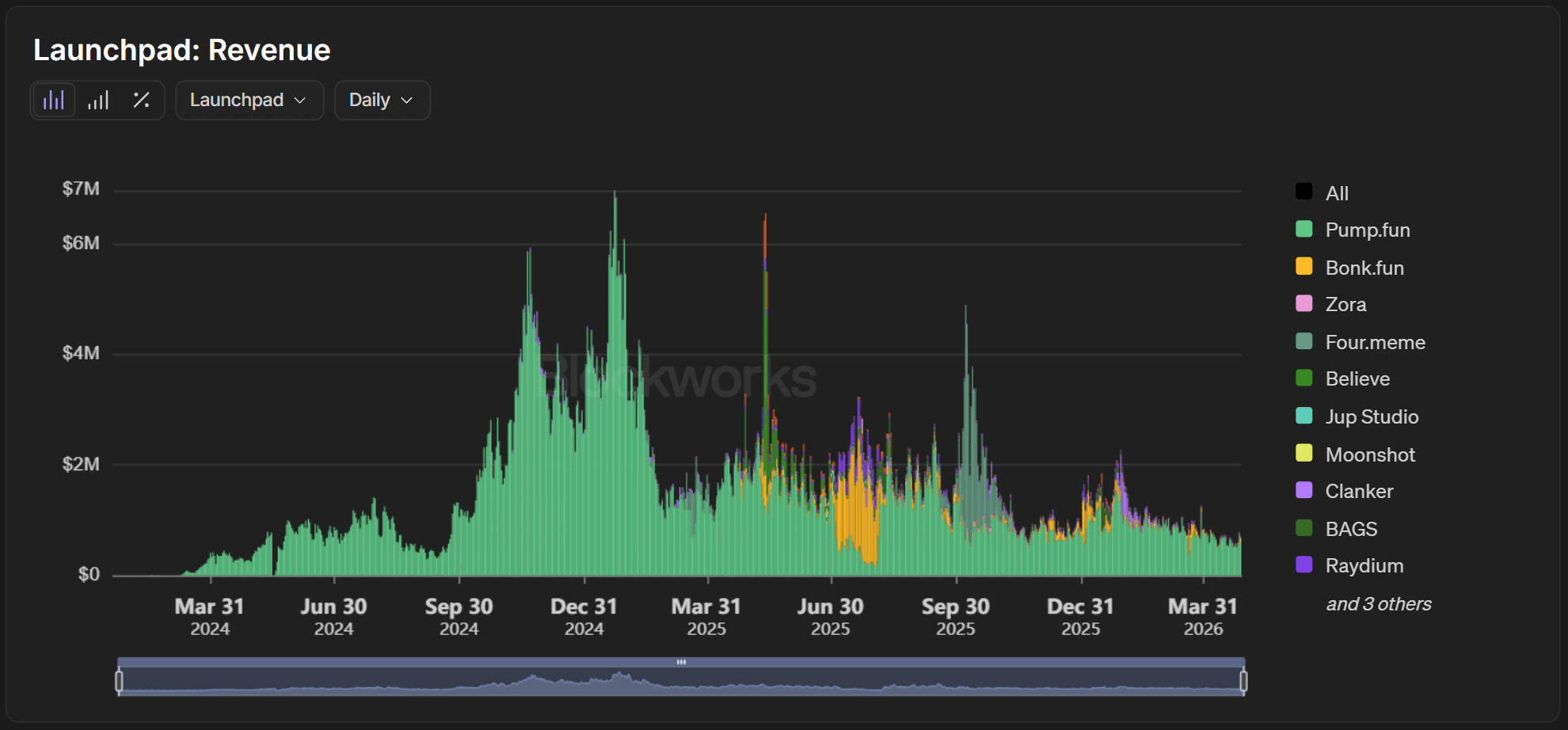Click the right range slider handle

coord(1243,681)
